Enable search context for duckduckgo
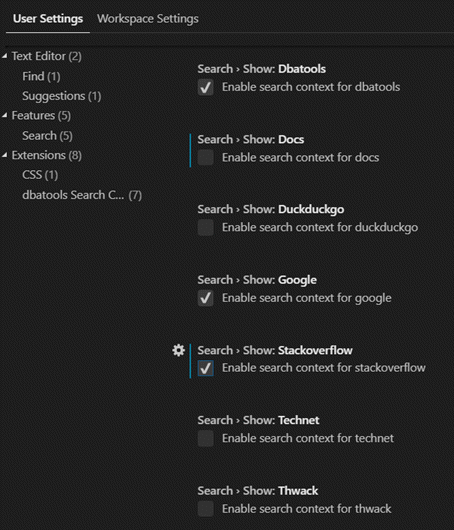This screenshot has width=454, height=530. [x=206, y=227]
